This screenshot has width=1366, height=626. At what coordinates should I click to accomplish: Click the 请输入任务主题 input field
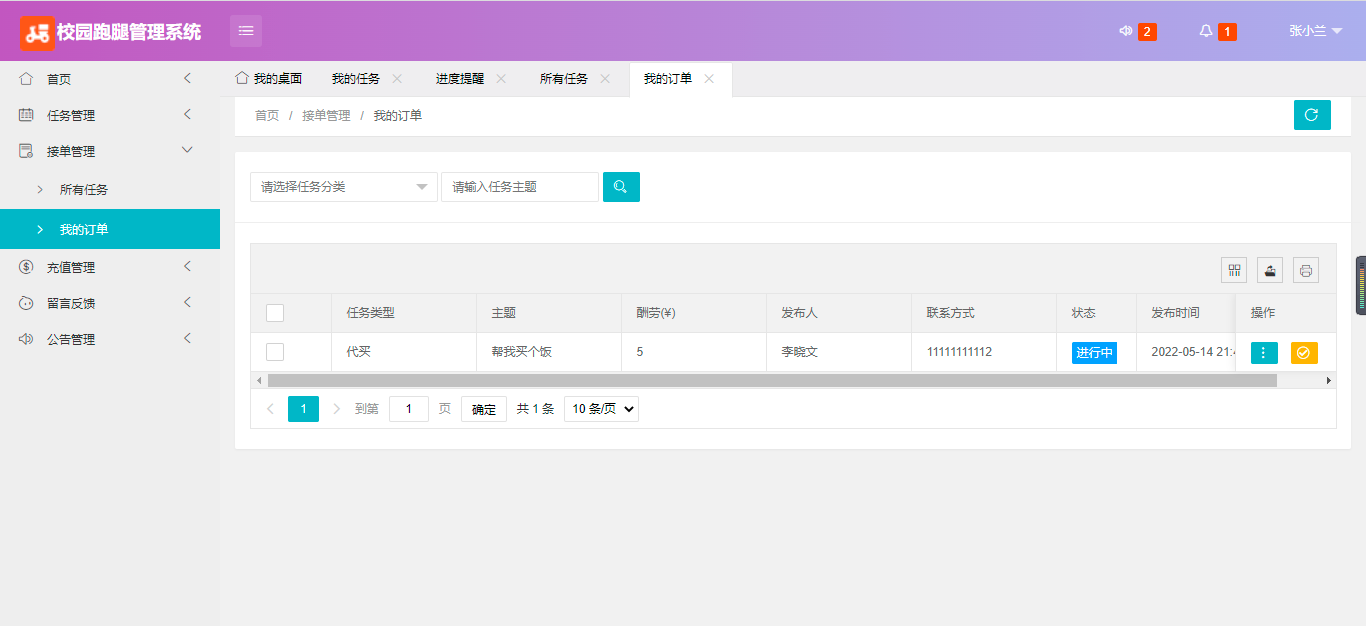(520, 187)
